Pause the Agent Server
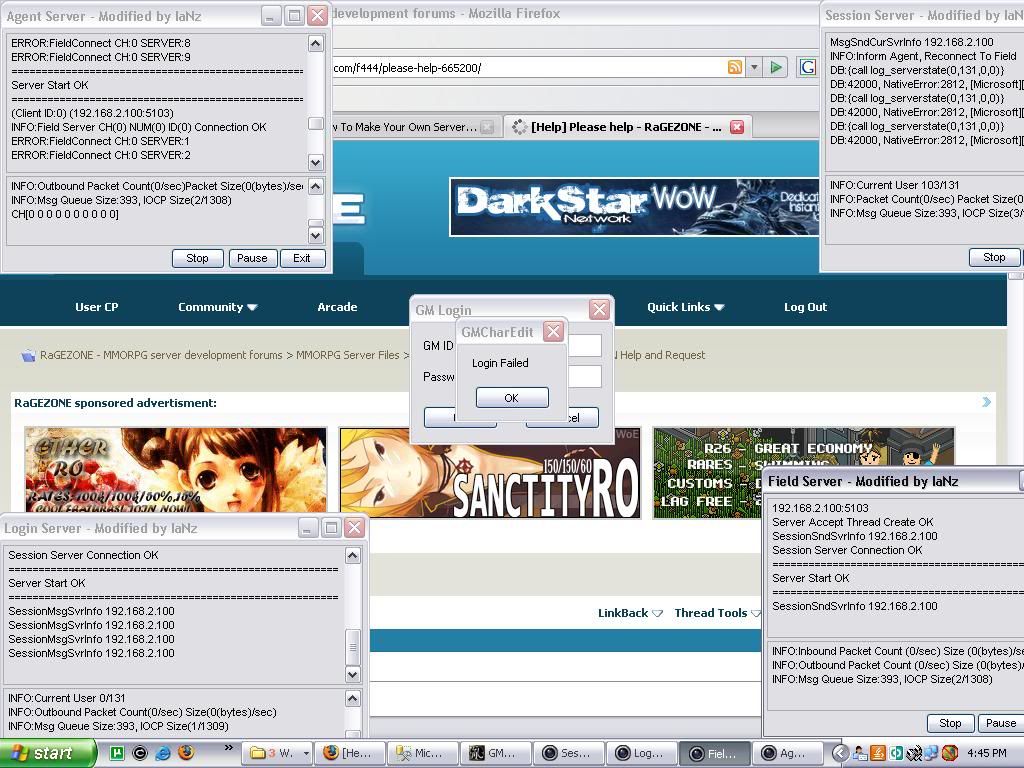Image resolution: width=1024 pixels, height=768 pixels. click(252, 258)
